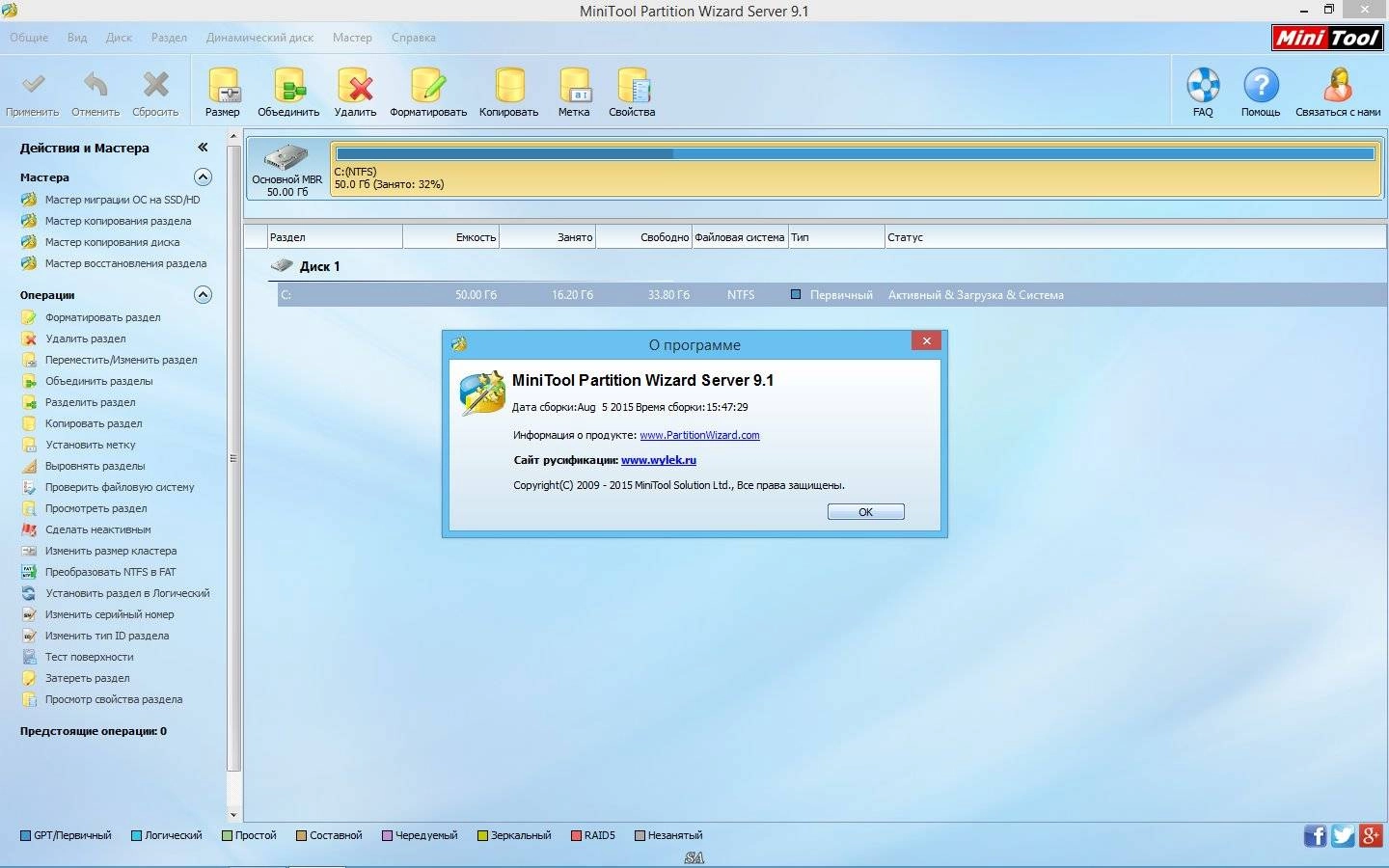
Task: Select the Метка (label) toolbar icon
Action: pyautogui.click(x=574, y=85)
